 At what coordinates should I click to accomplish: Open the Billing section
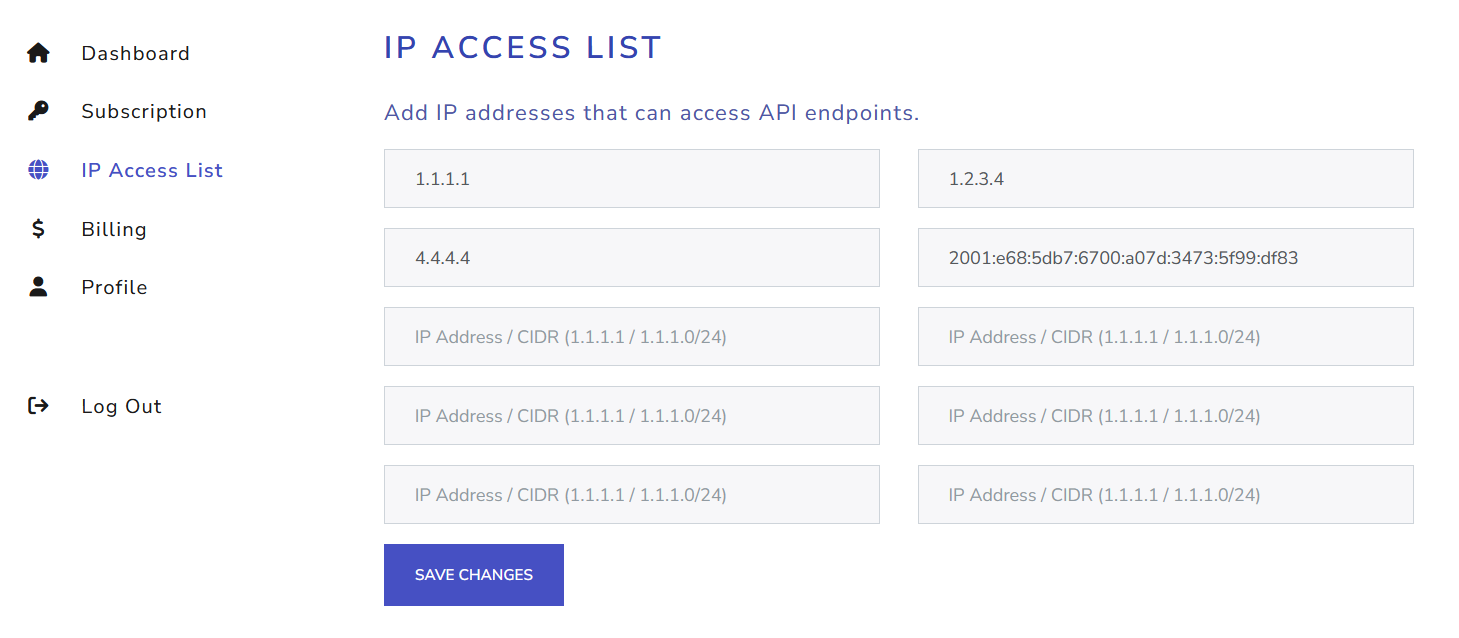point(114,229)
